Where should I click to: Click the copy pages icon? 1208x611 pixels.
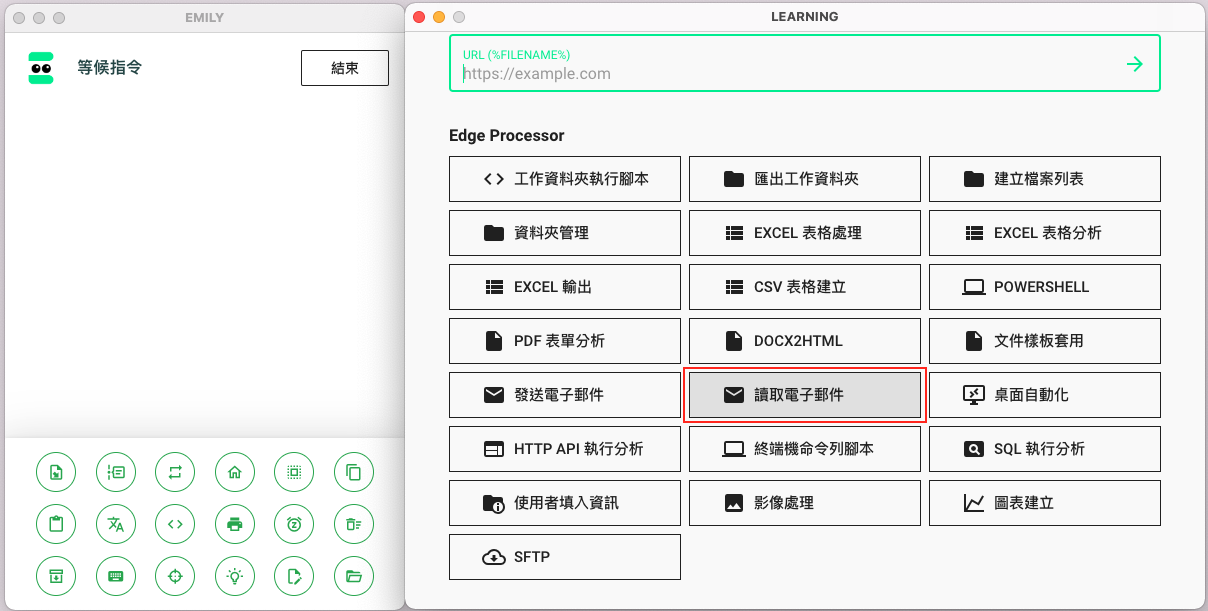[x=353, y=472]
